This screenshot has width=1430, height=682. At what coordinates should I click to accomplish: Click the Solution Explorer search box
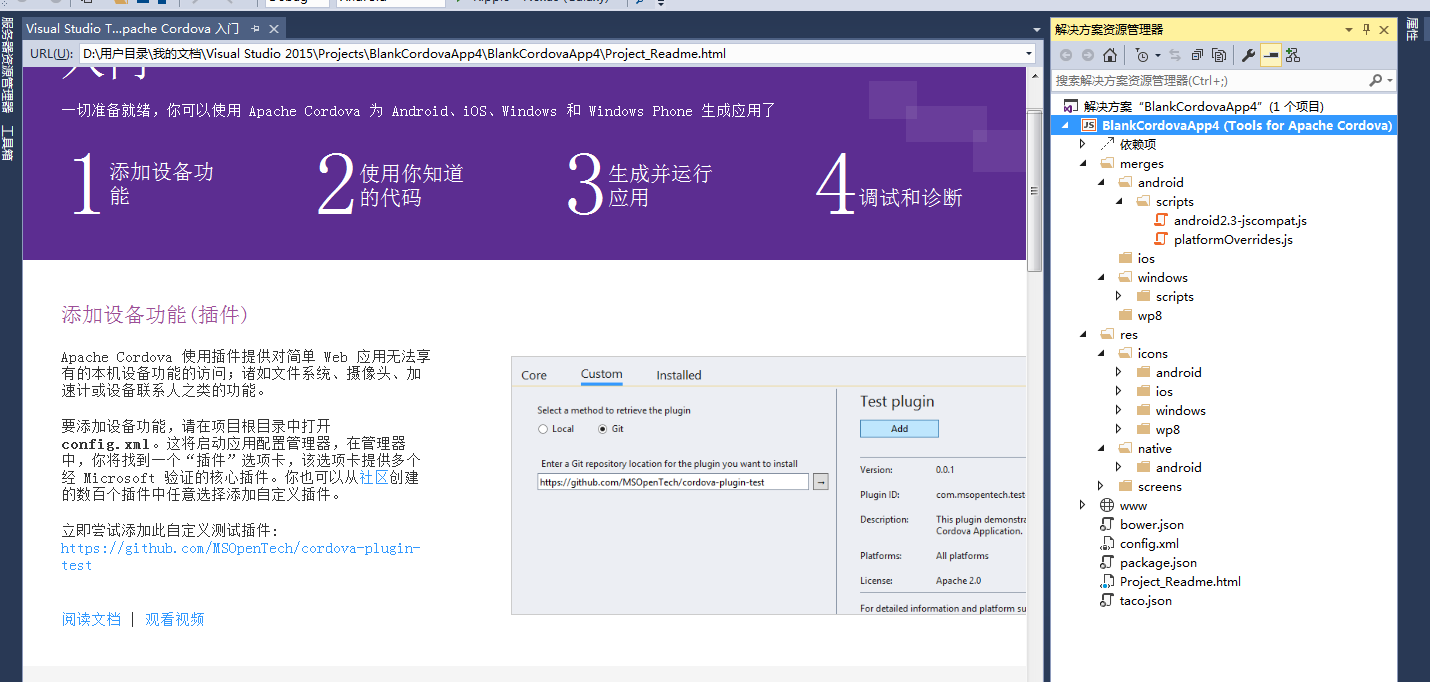[1210, 80]
